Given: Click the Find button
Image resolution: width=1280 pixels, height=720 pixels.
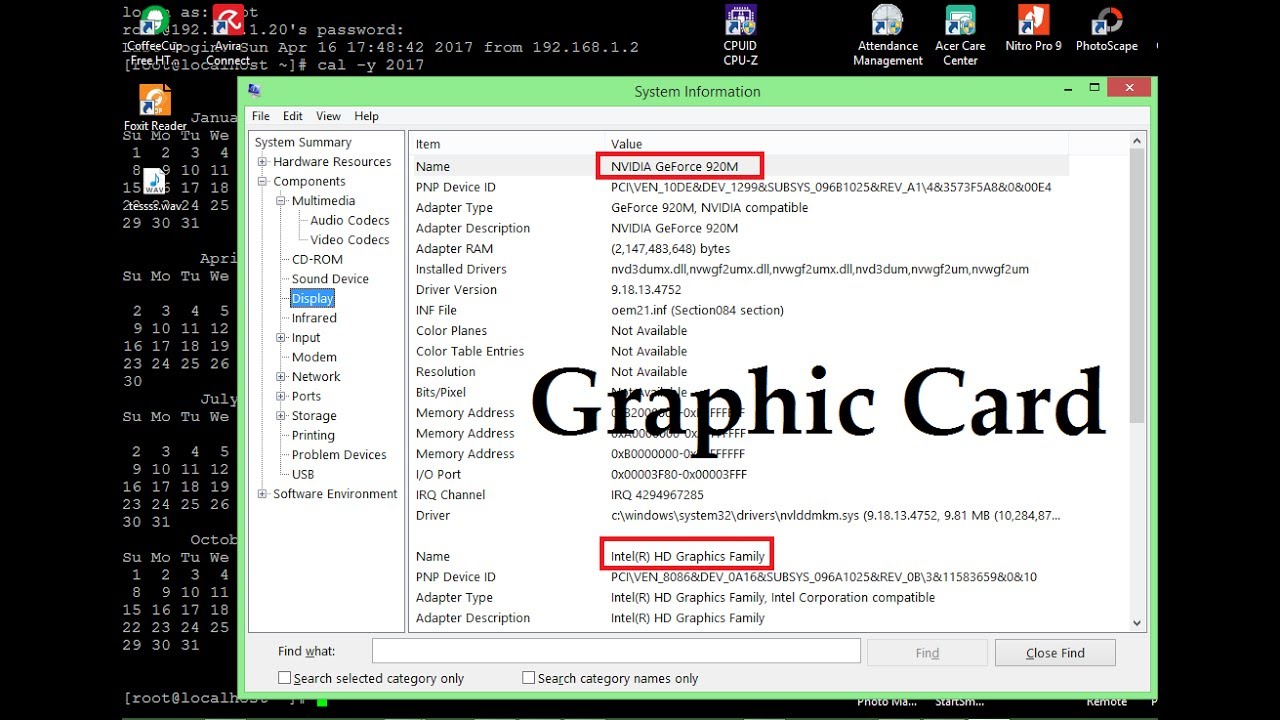Looking at the screenshot, I should pyautogui.click(x=927, y=653).
